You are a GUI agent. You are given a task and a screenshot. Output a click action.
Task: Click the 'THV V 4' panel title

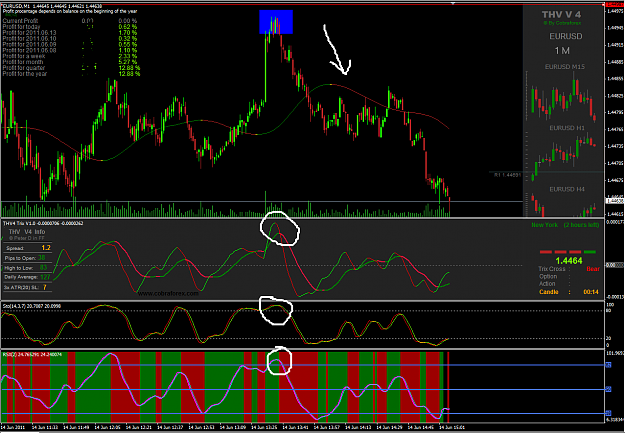pos(561,15)
